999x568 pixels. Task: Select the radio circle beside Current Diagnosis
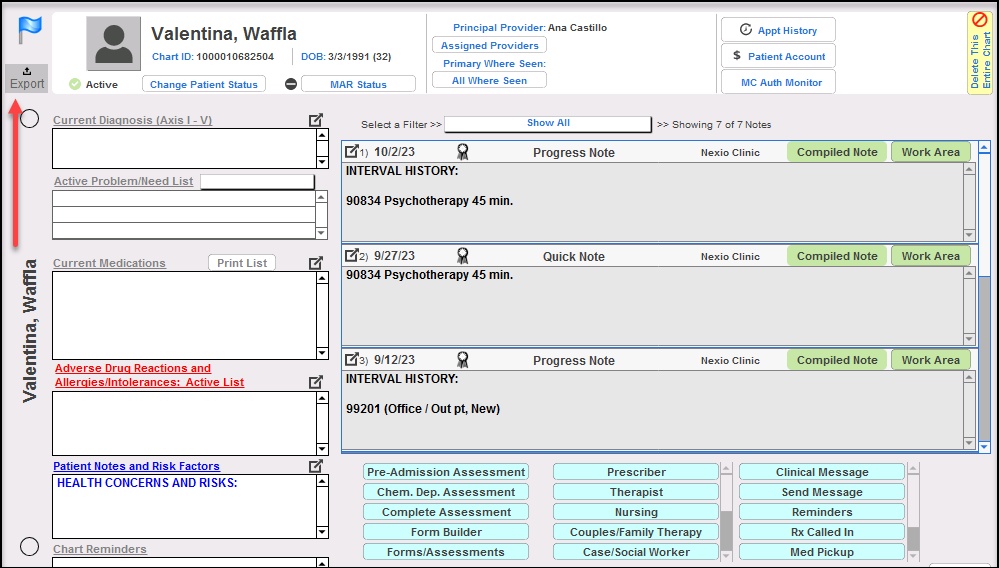click(30, 119)
